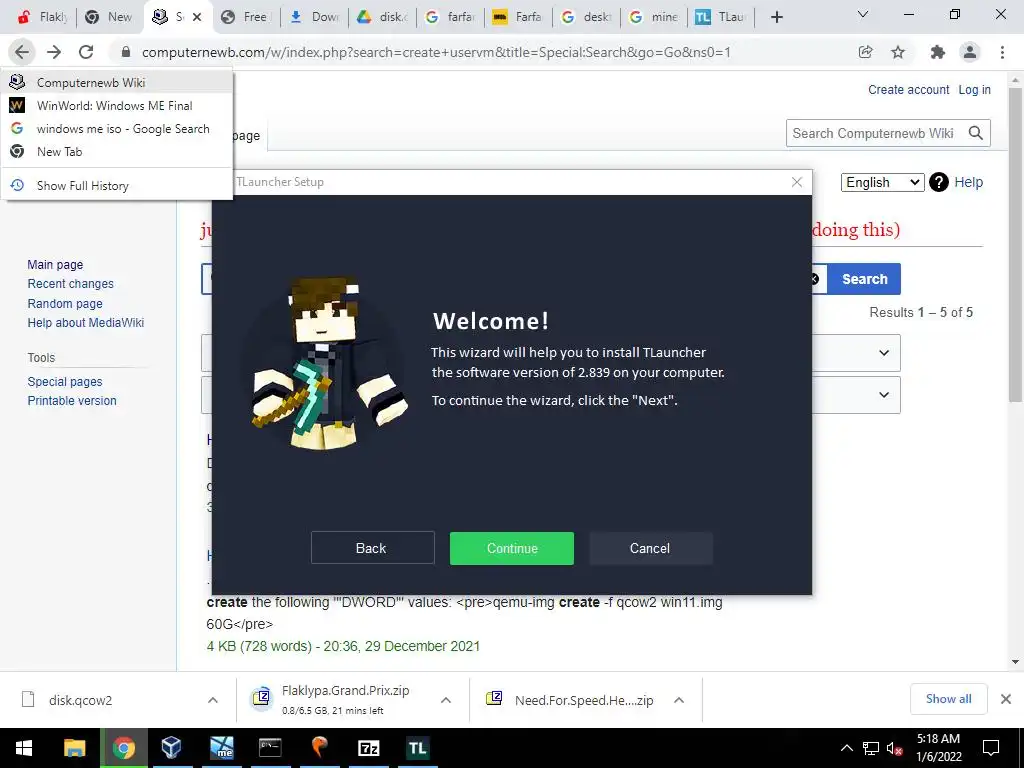1024x768 pixels.
Task: Open the tab search chevron in title bar
Action: (863, 14)
